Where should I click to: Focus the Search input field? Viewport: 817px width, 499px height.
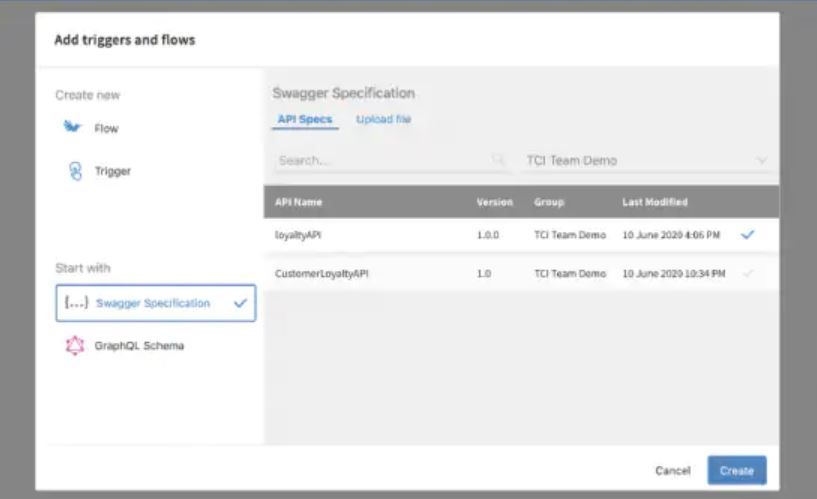click(x=380, y=160)
